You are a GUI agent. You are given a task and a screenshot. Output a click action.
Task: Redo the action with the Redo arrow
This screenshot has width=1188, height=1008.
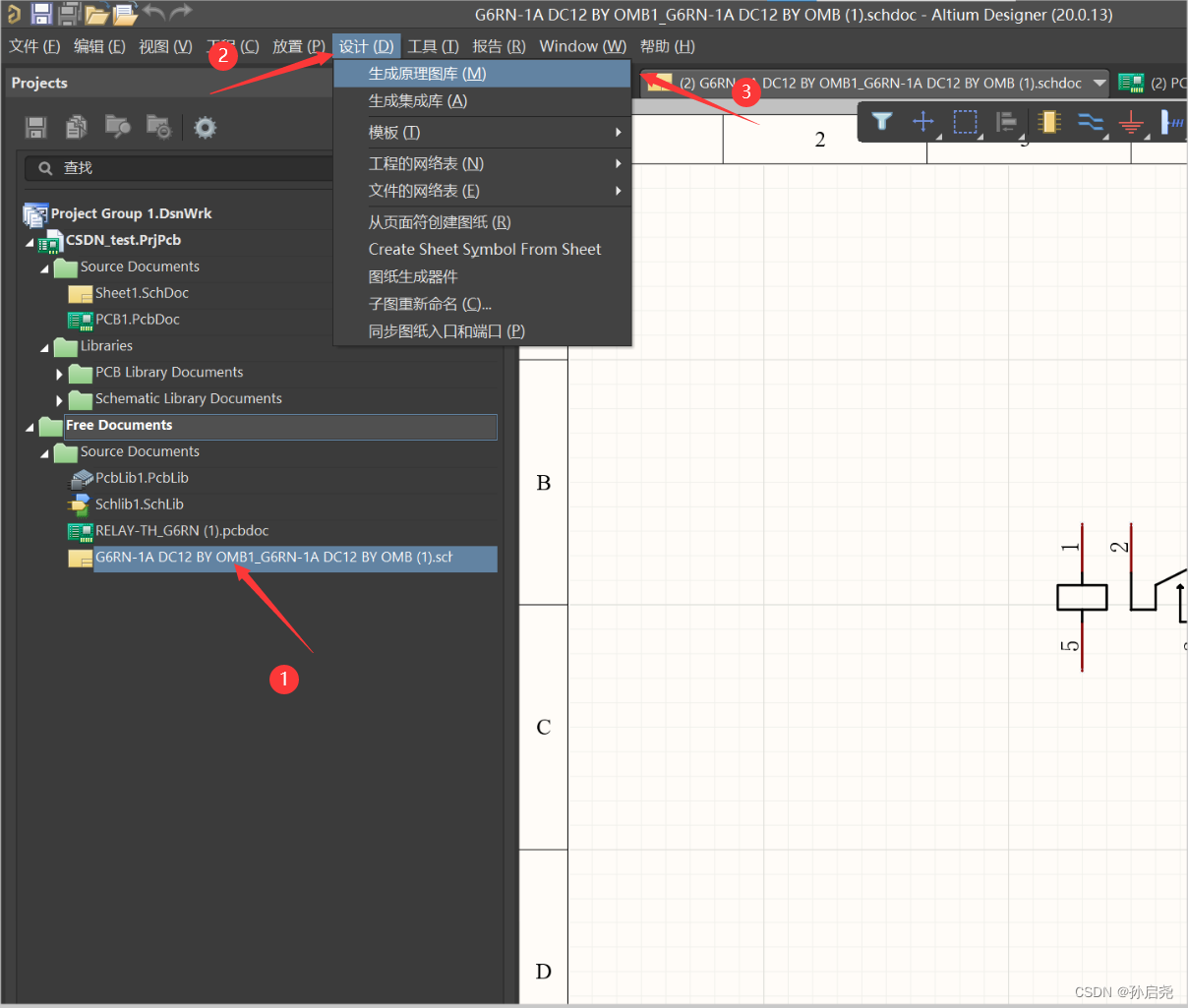click(x=181, y=12)
